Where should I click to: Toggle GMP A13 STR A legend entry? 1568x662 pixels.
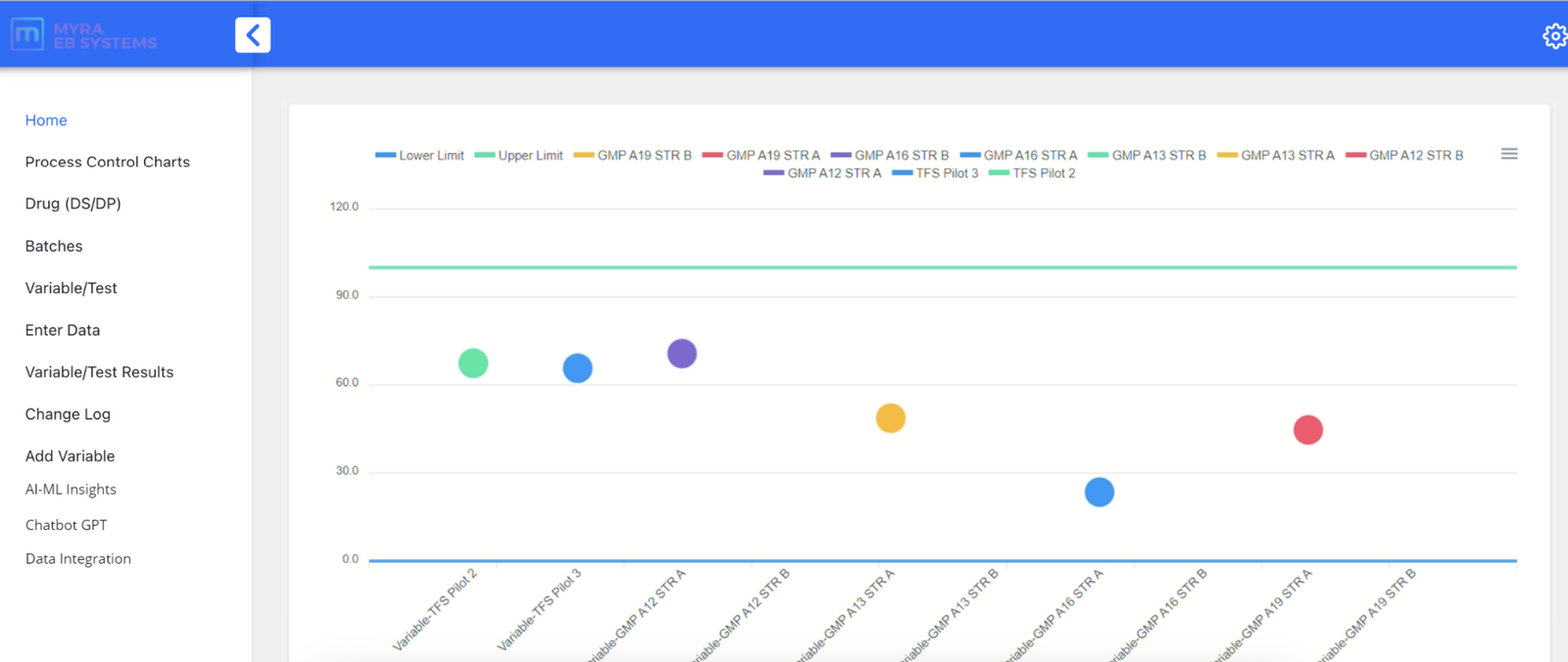pos(1276,156)
